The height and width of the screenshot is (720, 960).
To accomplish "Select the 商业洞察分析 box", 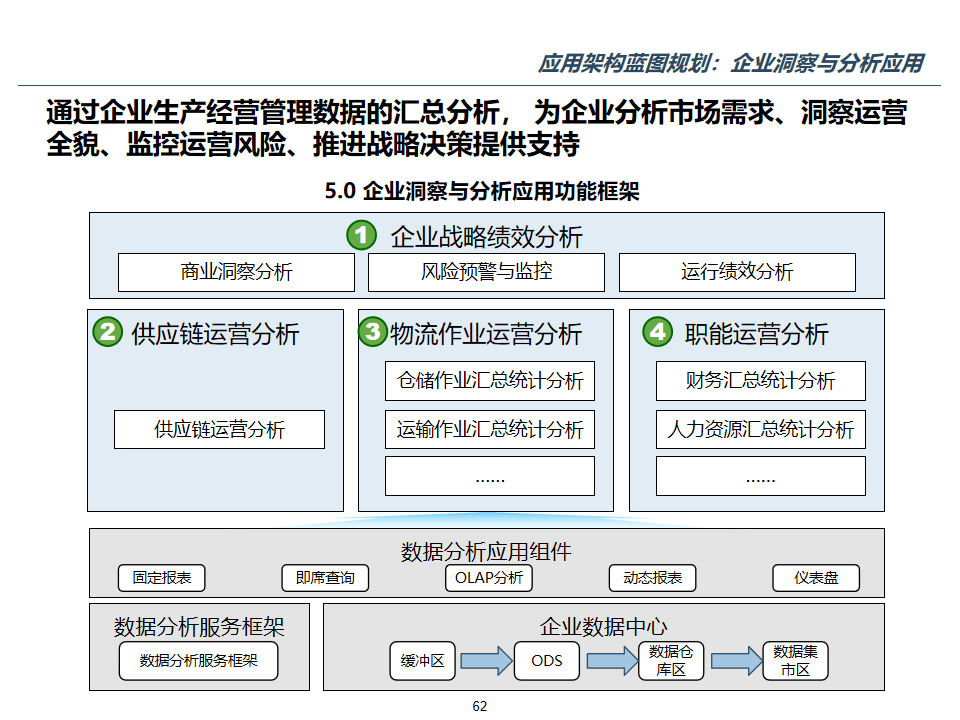I will [x=236, y=272].
